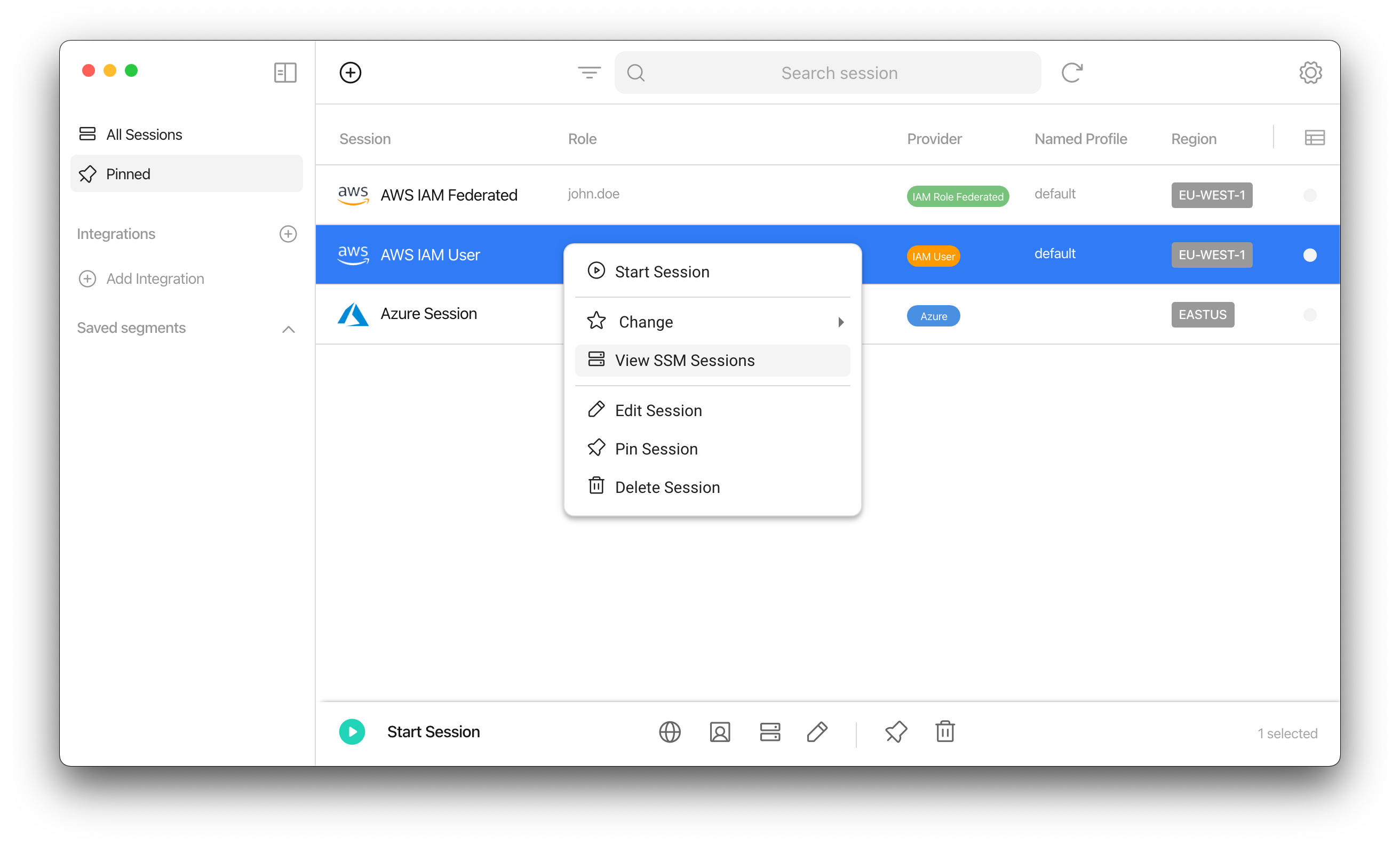Screen dimensions: 1400x845
Task: Create a new session with the plus icon
Action: pos(350,72)
